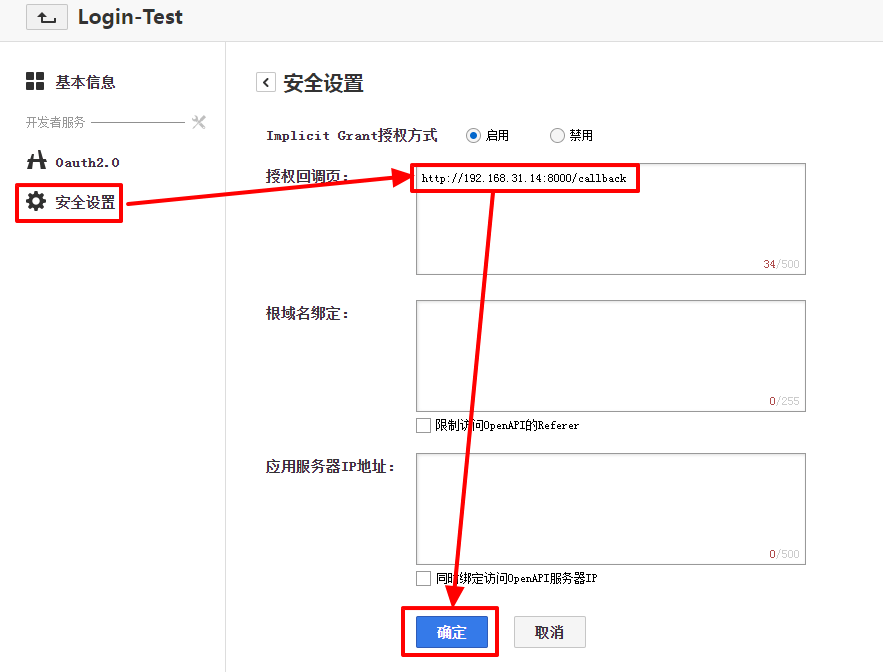The image size is (883, 672).
Task: Open Oauth2.0 in the sidebar
Action: pos(87,162)
